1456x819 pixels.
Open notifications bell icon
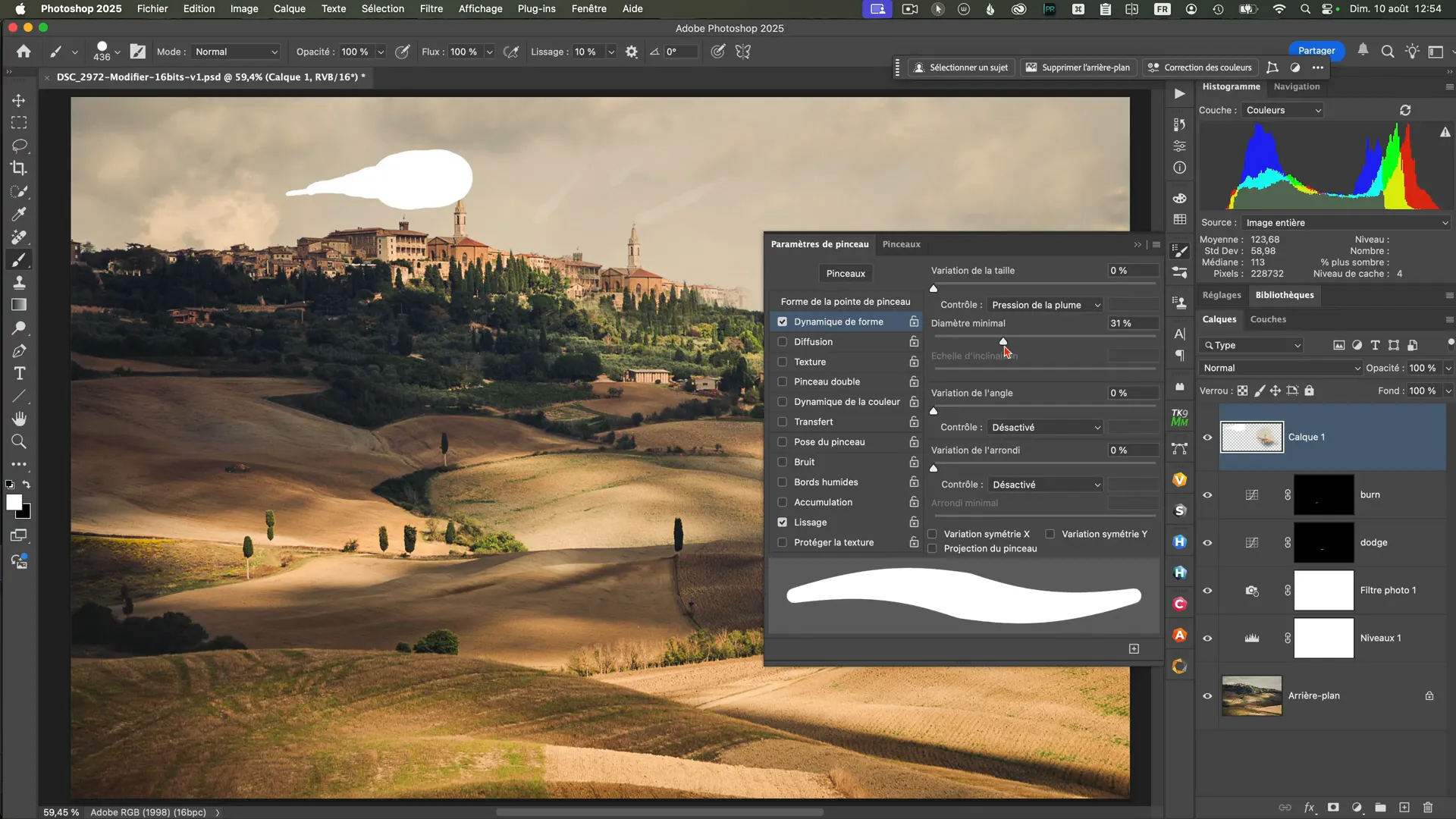point(1363,50)
